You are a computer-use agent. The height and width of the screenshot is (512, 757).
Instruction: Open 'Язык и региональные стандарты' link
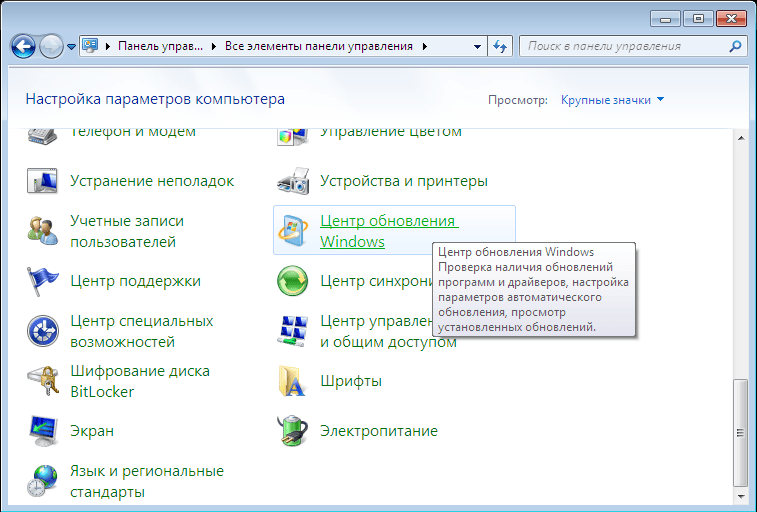(147, 481)
